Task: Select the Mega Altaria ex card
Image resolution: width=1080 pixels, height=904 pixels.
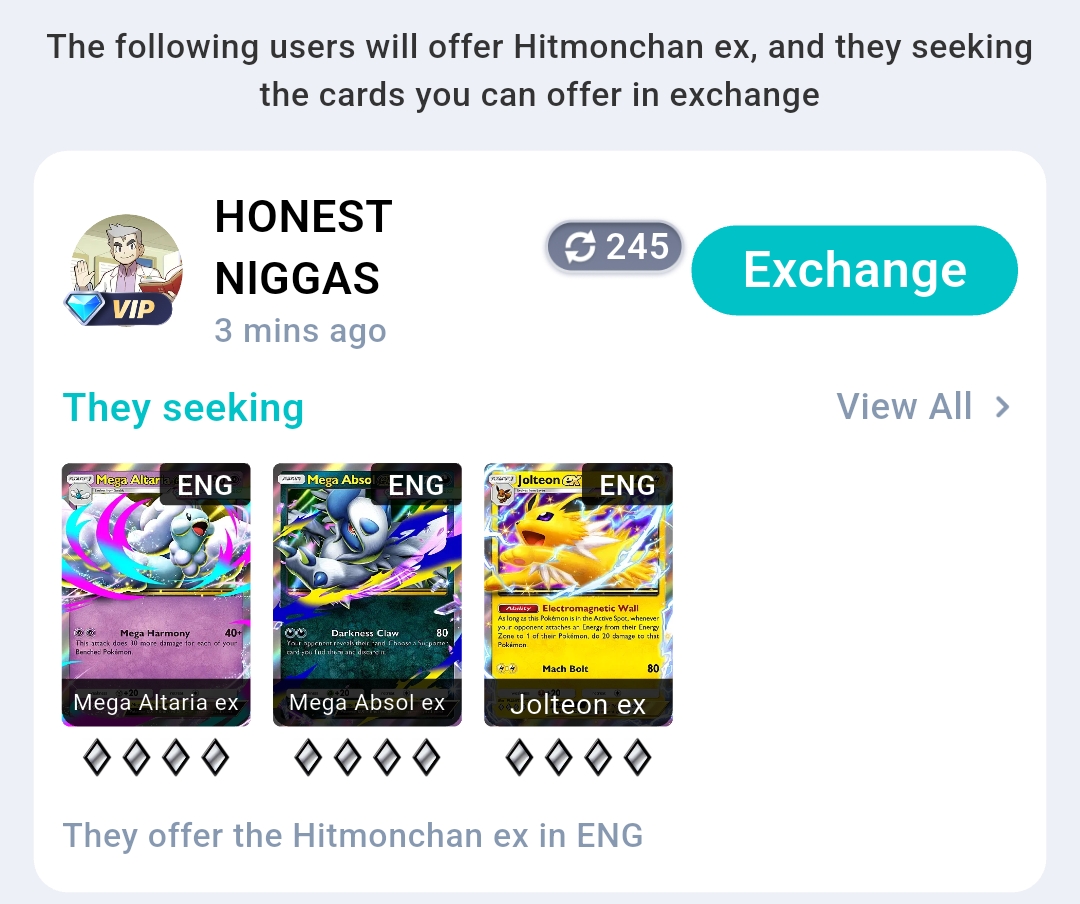Action: tap(156, 595)
